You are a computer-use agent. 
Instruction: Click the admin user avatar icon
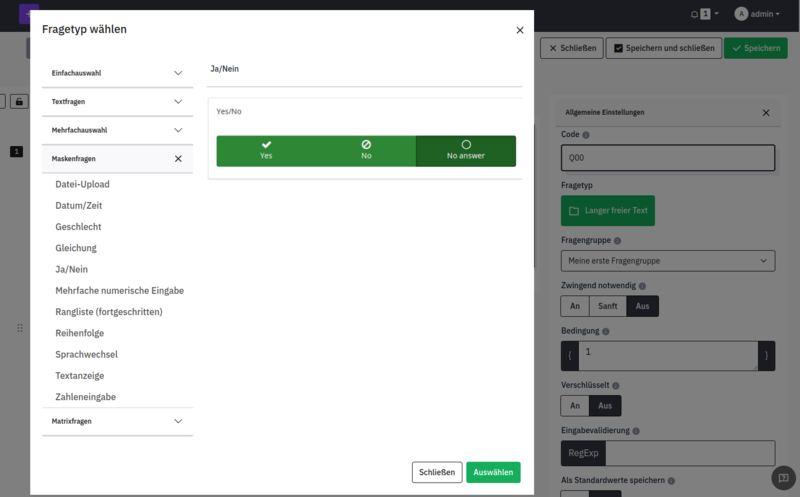(741, 14)
